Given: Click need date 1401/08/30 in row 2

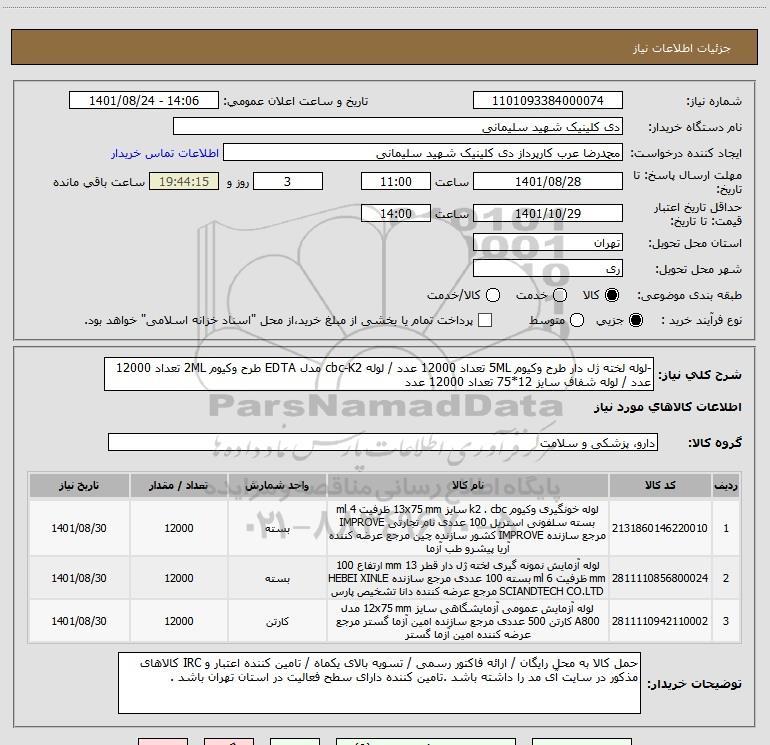Looking at the screenshot, I should pos(79,579).
